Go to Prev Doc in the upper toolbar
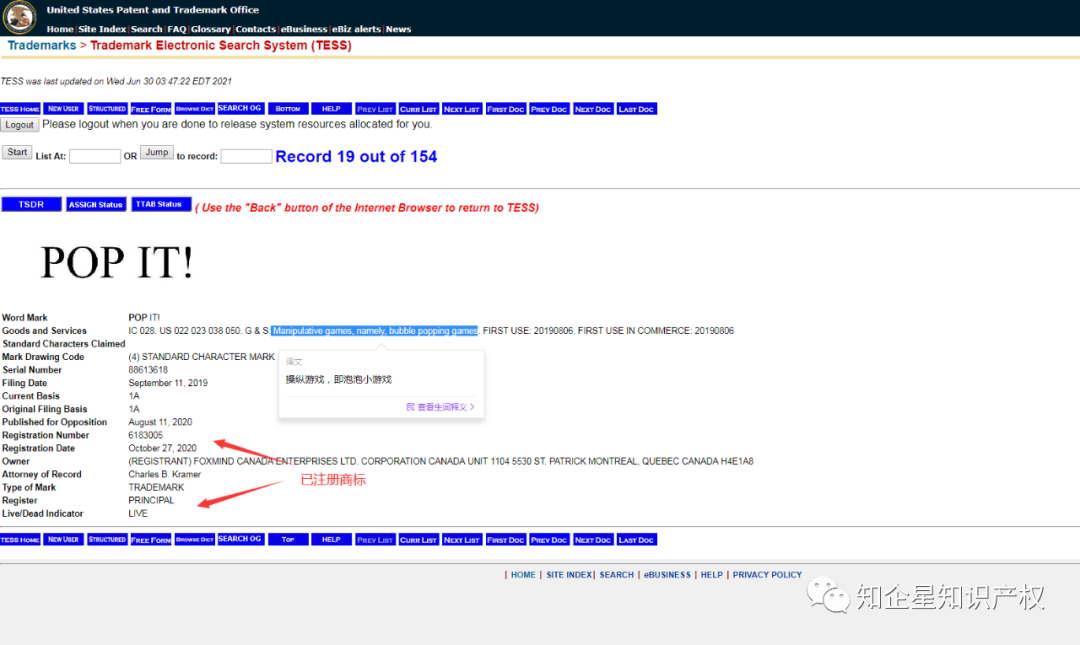 click(549, 109)
